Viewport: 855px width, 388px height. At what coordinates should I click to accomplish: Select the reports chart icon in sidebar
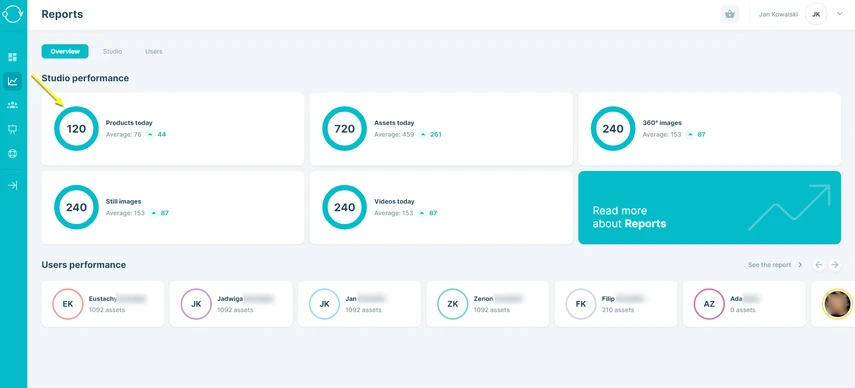13,82
